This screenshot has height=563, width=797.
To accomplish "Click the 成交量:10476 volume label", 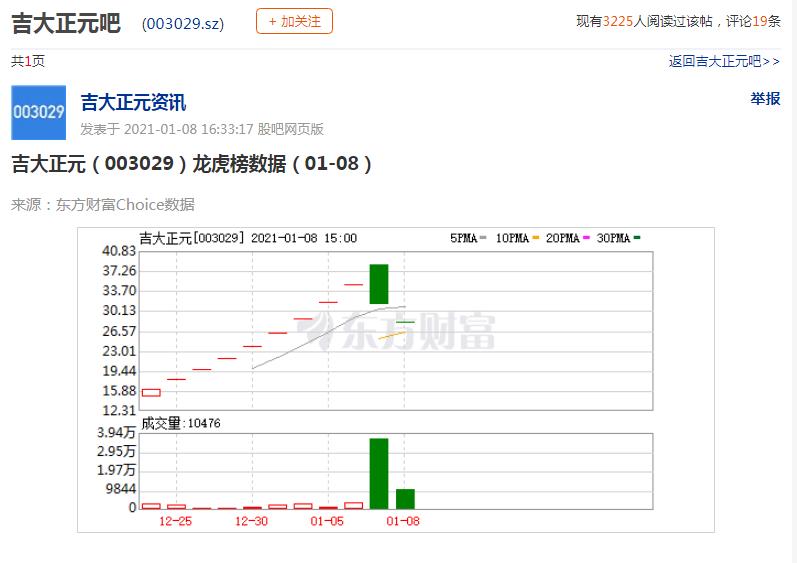I will point(181,423).
